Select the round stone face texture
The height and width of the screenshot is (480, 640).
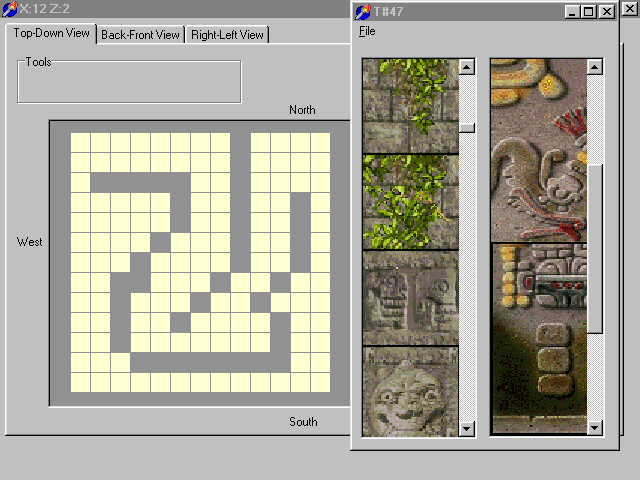coord(411,392)
